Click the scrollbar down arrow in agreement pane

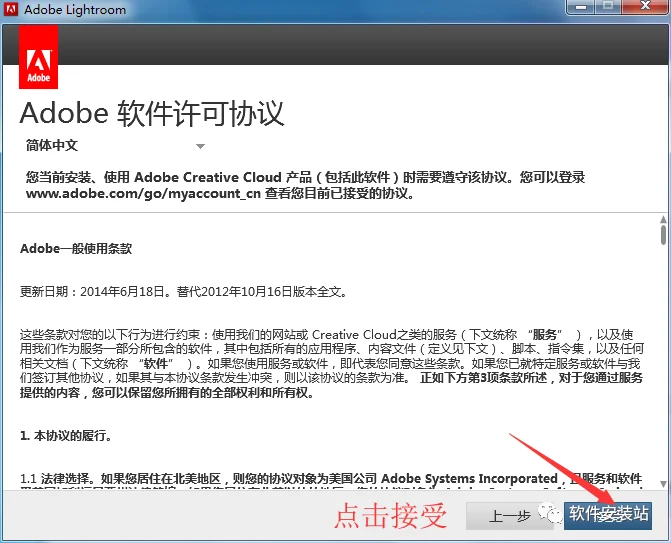(x=663, y=484)
